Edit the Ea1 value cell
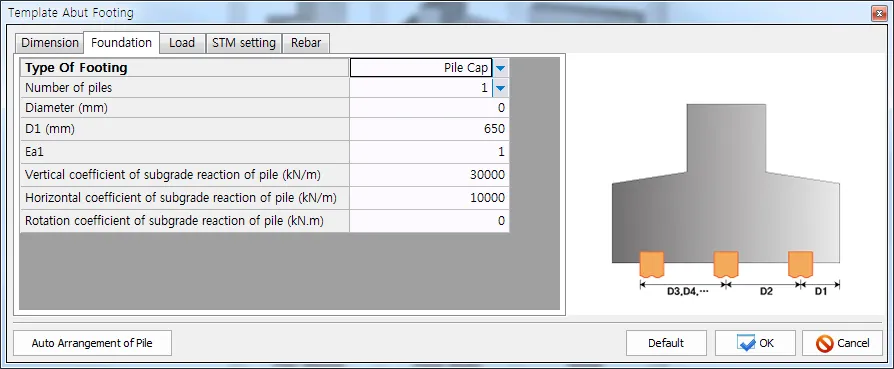The height and width of the screenshot is (369, 894). (x=429, y=152)
